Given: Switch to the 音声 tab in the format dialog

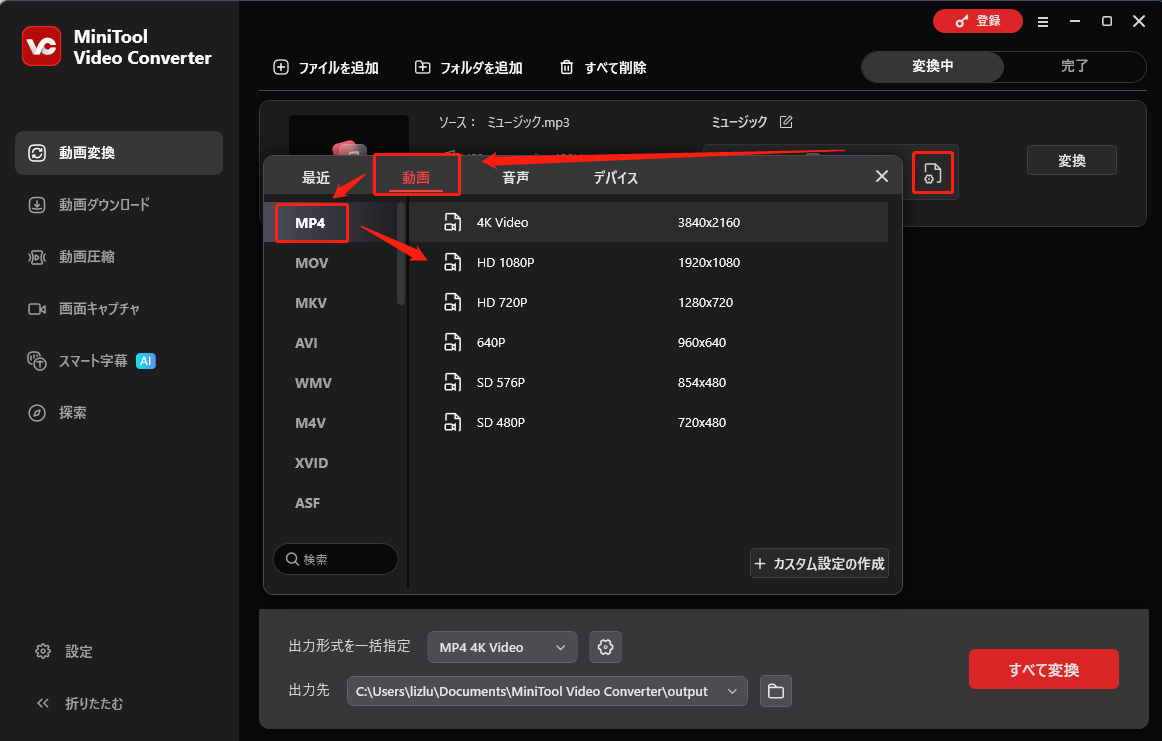Looking at the screenshot, I should click(515, 177).
